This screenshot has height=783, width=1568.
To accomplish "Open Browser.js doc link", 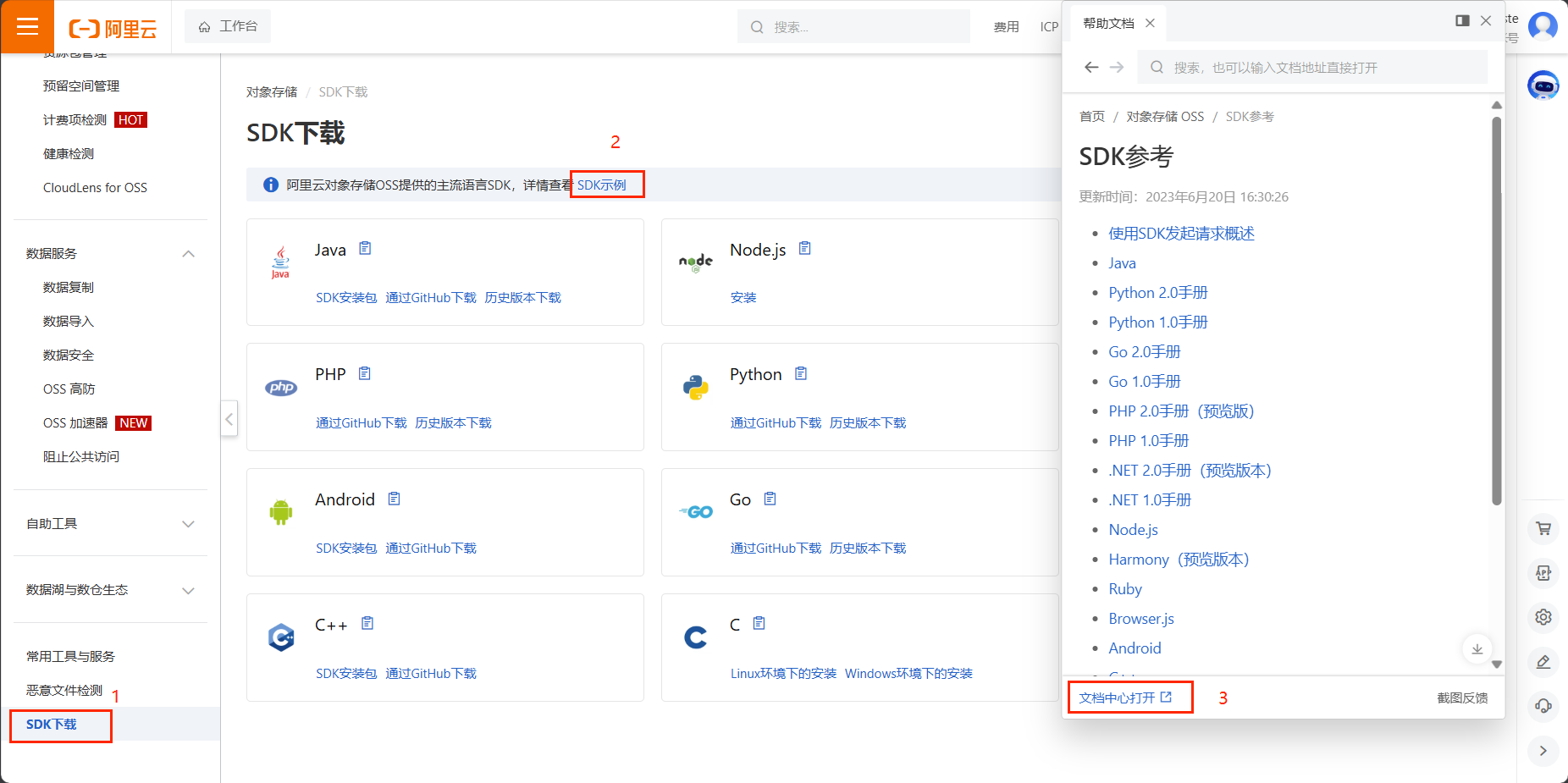I will pos(1141,619).
